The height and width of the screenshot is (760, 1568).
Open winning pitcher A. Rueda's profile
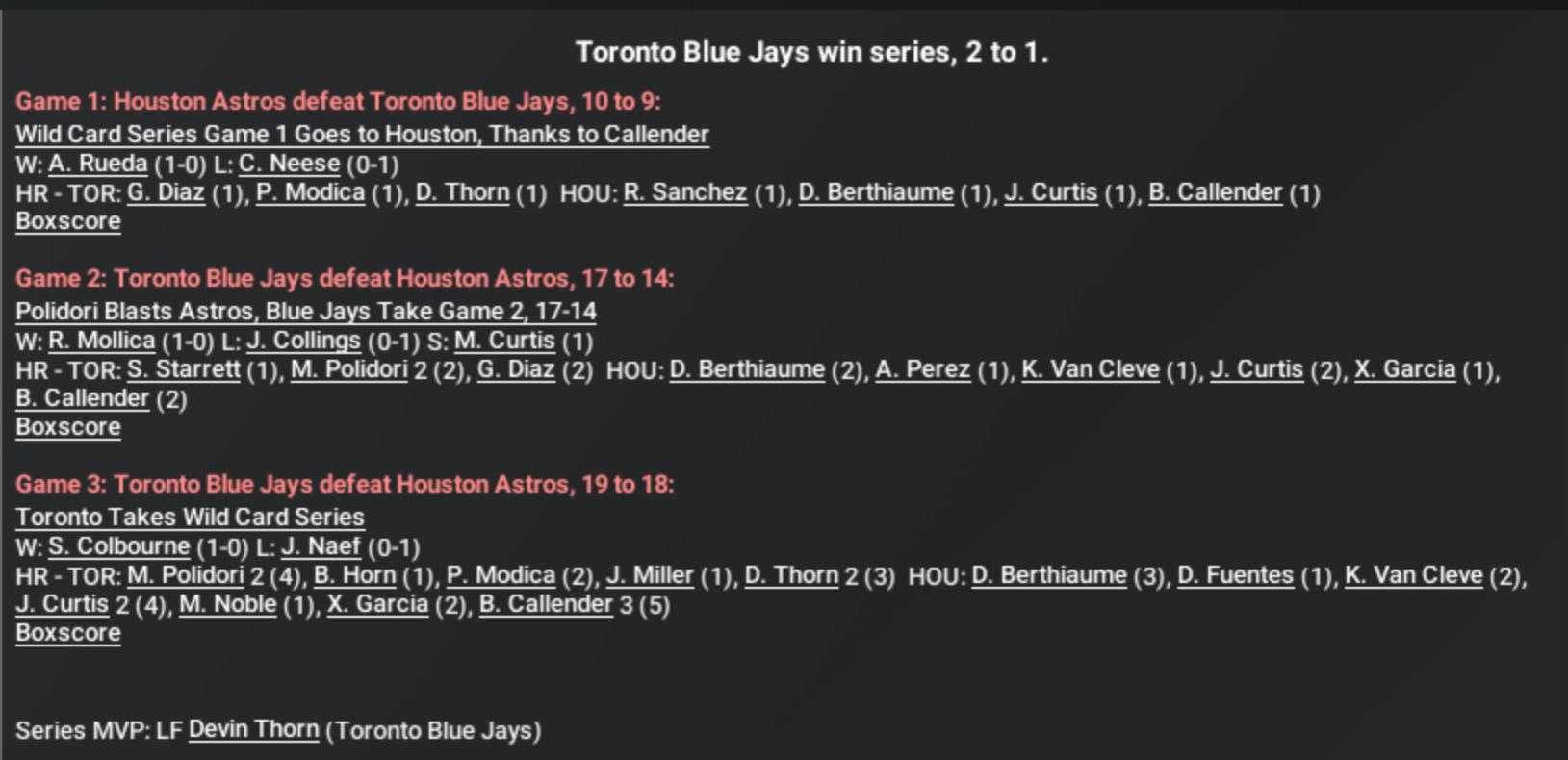pos(97,165)
